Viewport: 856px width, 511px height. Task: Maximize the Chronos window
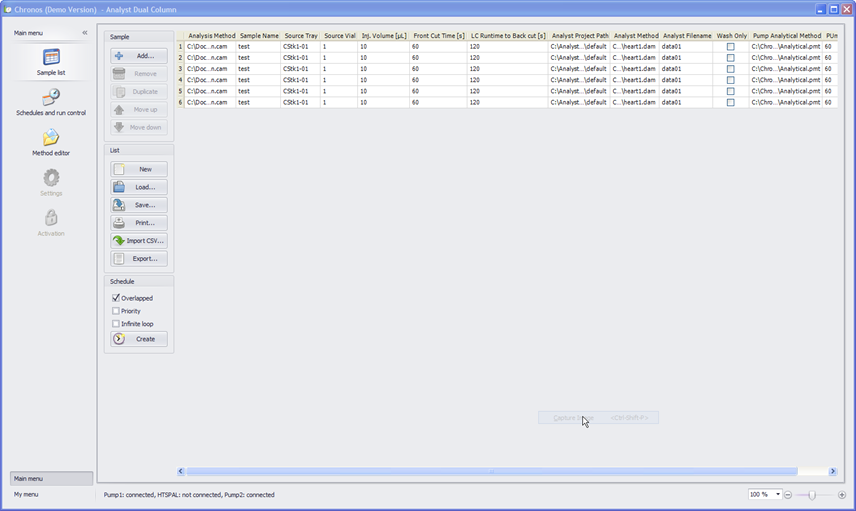(x=834, y=9)
